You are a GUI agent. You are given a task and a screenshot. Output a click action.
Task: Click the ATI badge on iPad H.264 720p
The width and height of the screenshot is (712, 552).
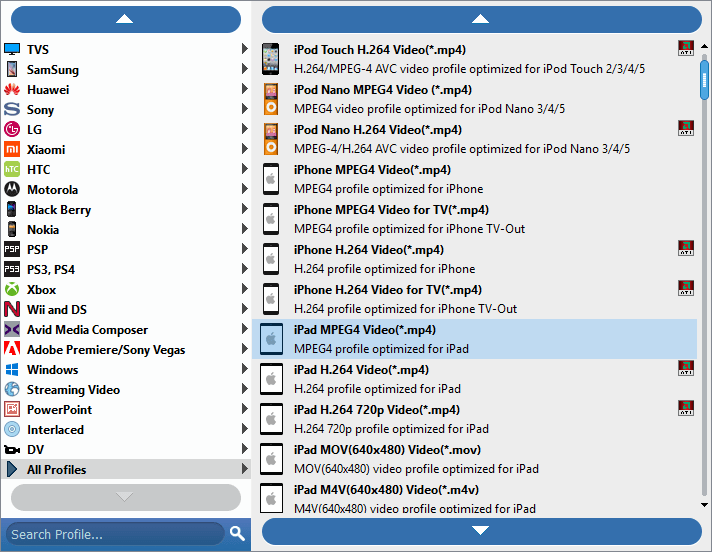point(686,407)
